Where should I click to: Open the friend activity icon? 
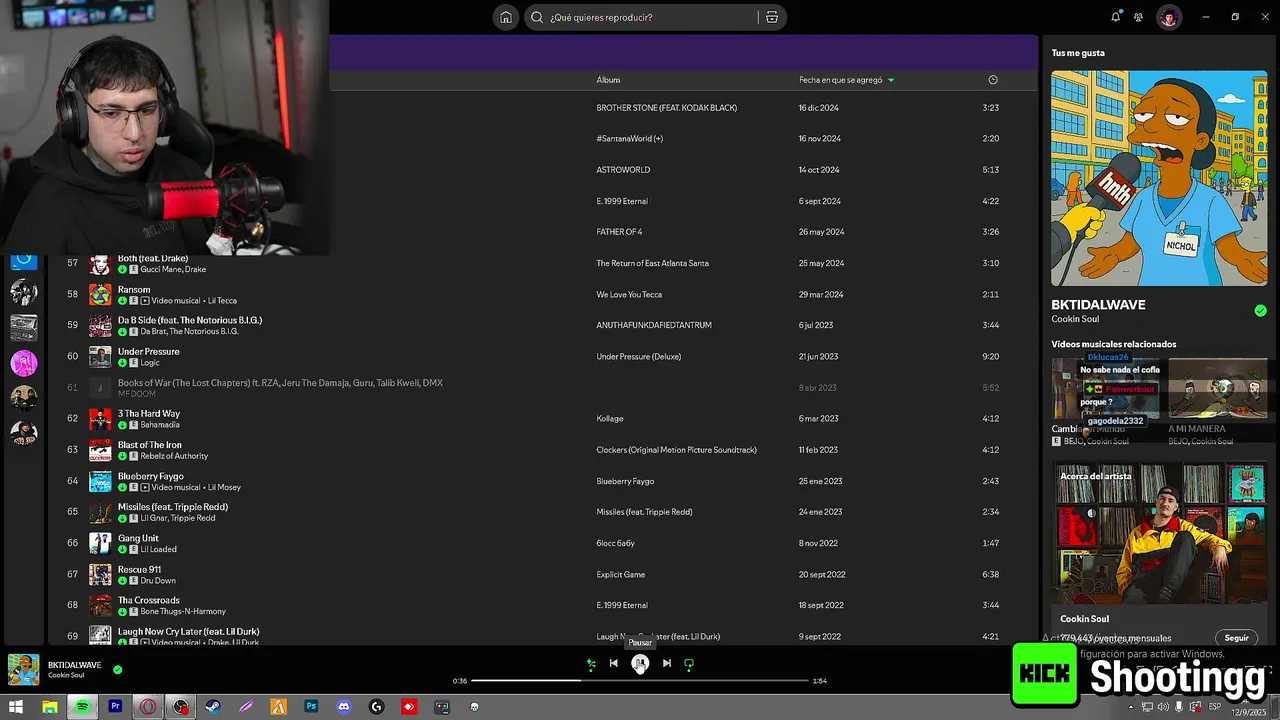point(1138,17)
